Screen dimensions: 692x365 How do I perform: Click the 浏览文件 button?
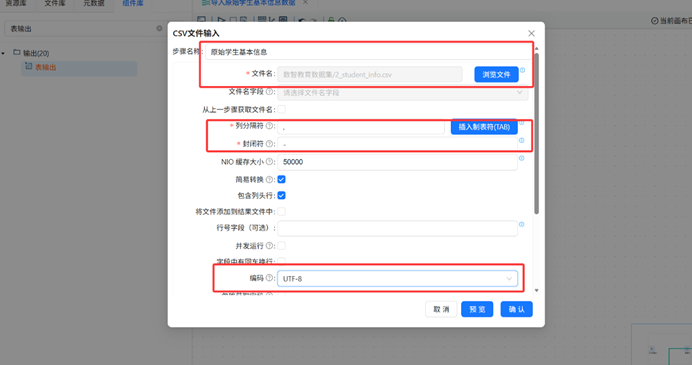pos(496,75)
